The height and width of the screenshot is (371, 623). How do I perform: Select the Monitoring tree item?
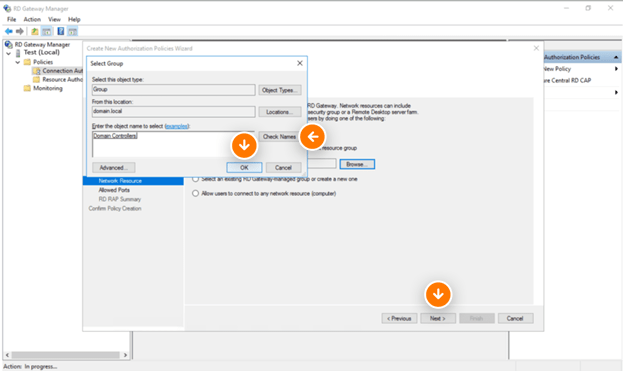(48, 88)
